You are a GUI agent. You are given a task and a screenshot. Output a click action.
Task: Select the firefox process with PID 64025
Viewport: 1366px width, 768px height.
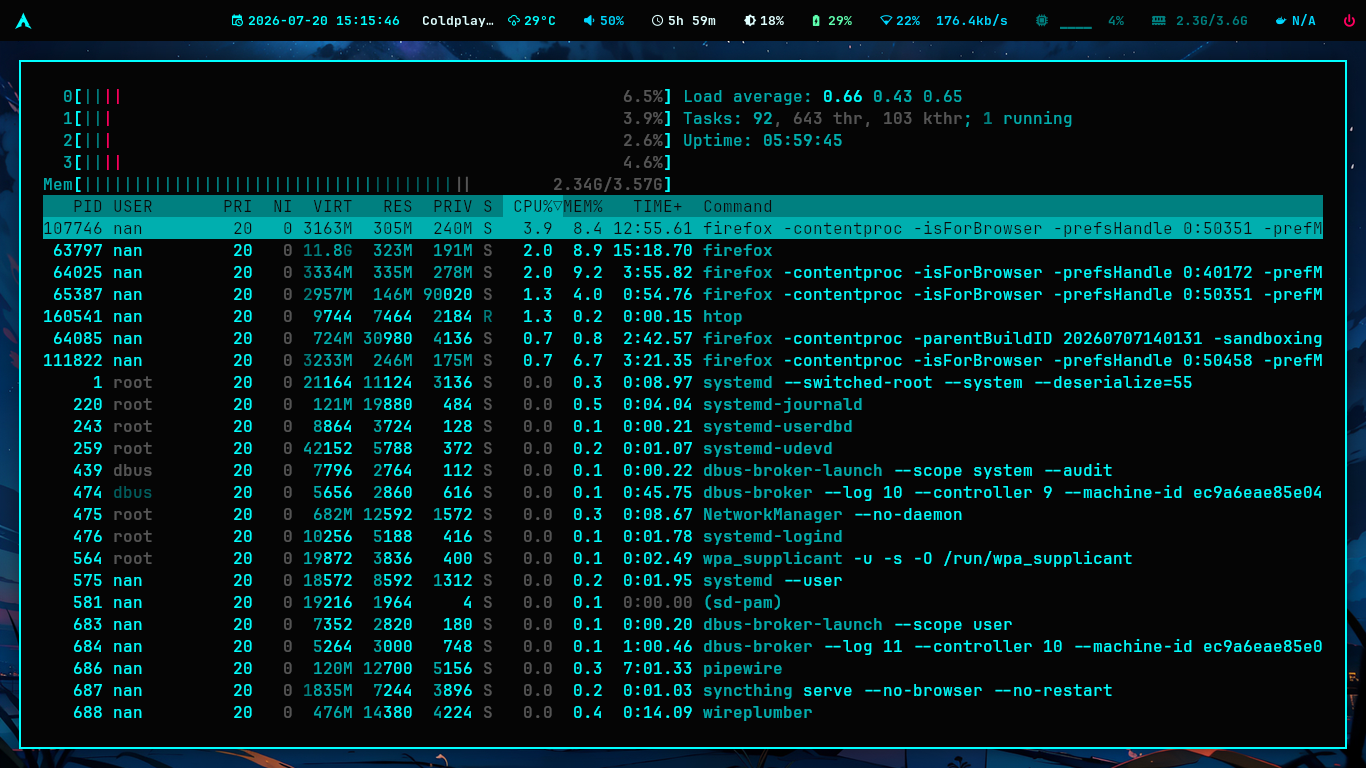pos(683,272)
